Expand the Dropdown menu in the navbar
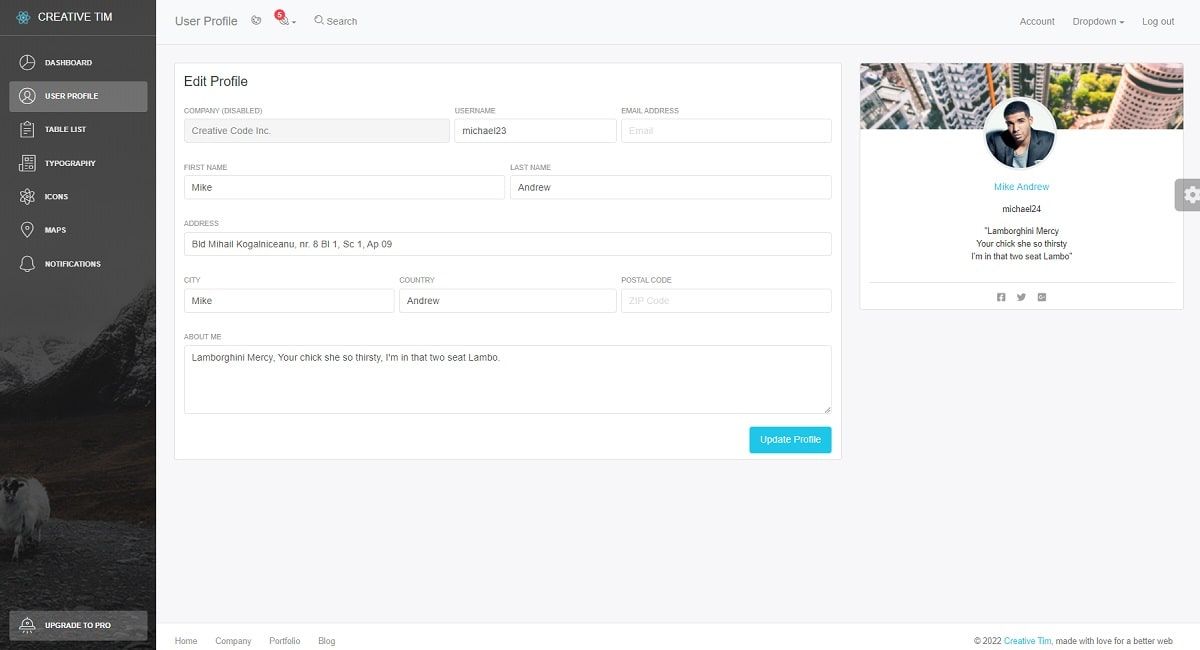 pos(1096,21)
